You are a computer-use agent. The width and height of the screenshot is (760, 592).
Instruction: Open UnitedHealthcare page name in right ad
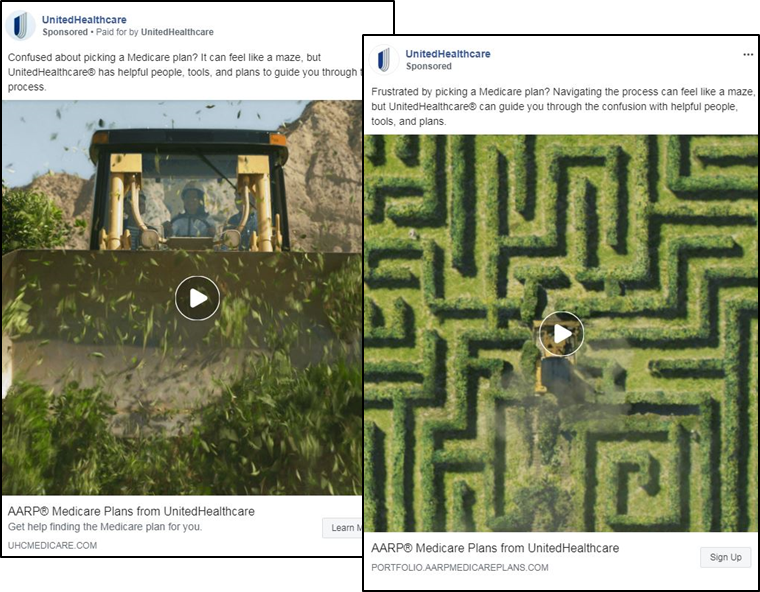(448, 54)
